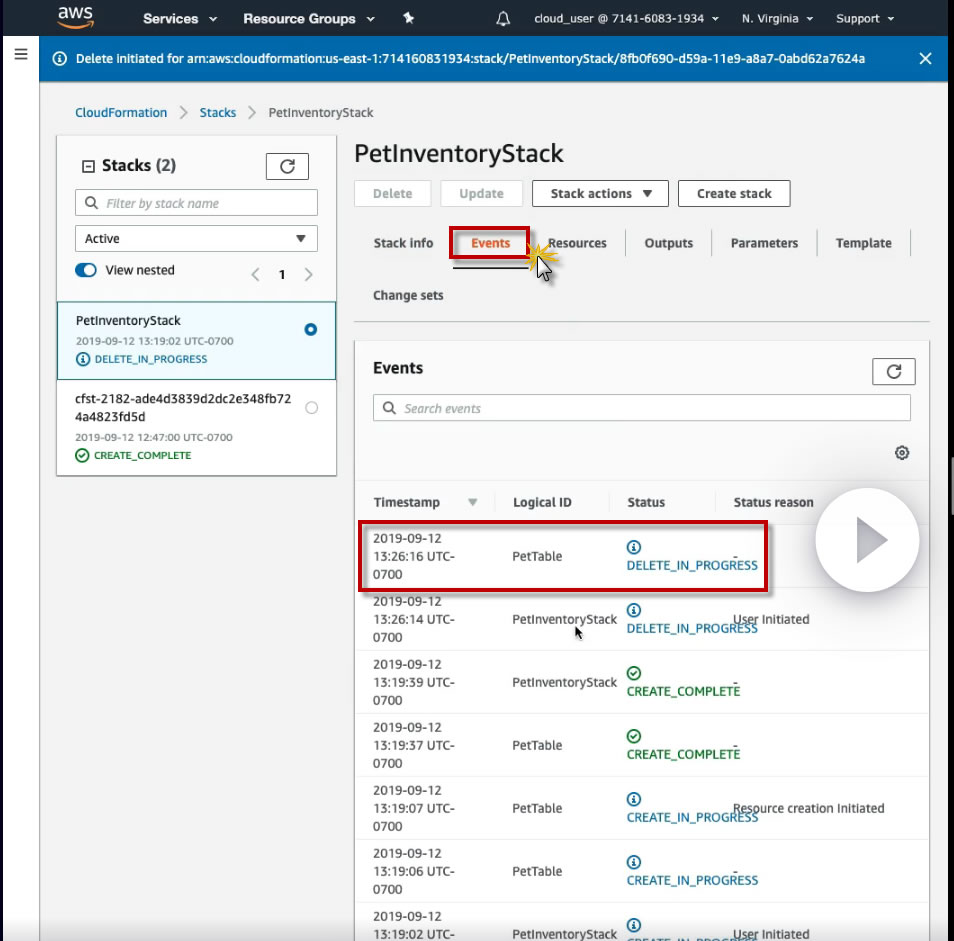This screenshot has height=941, width=954.
Task: Go to CloudFormation breadcrumb link
Action: (120, 113)
